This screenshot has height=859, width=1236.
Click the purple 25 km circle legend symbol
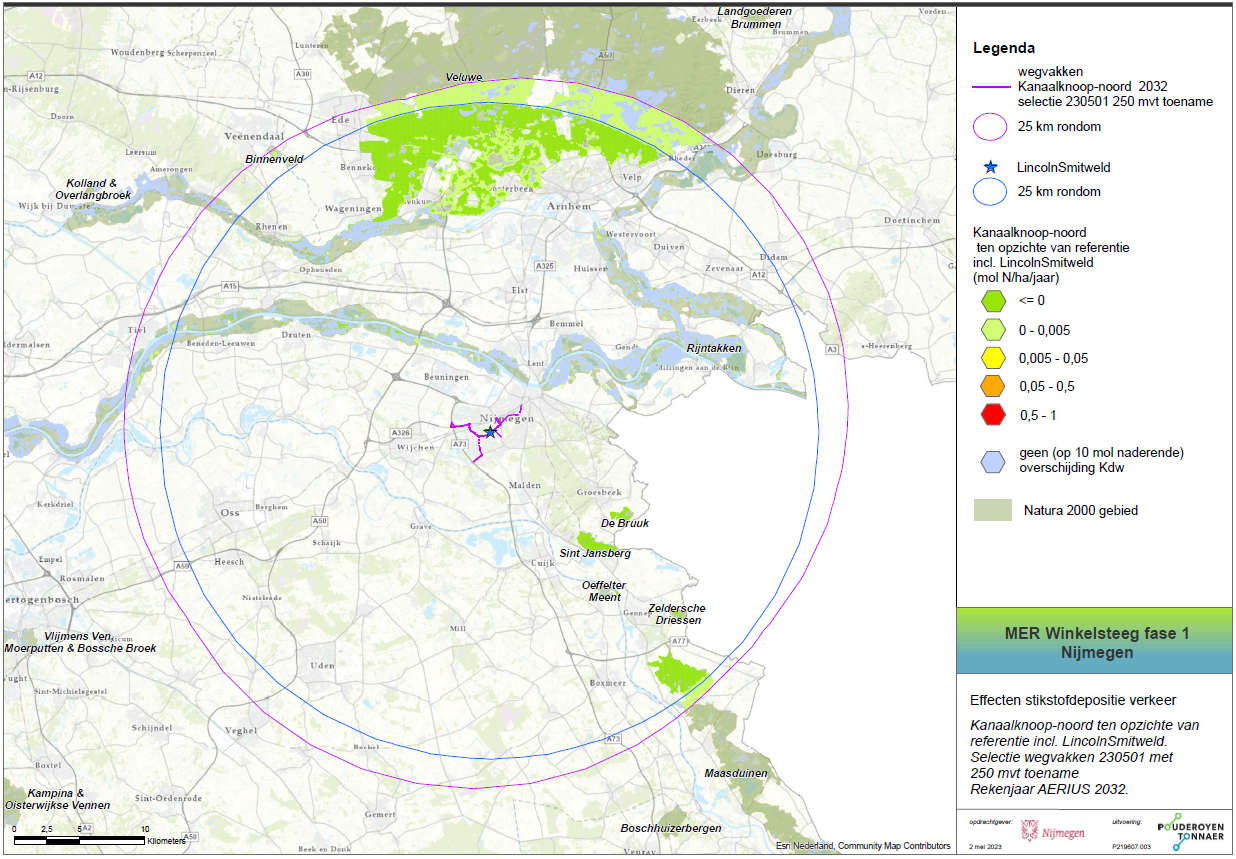990,127
